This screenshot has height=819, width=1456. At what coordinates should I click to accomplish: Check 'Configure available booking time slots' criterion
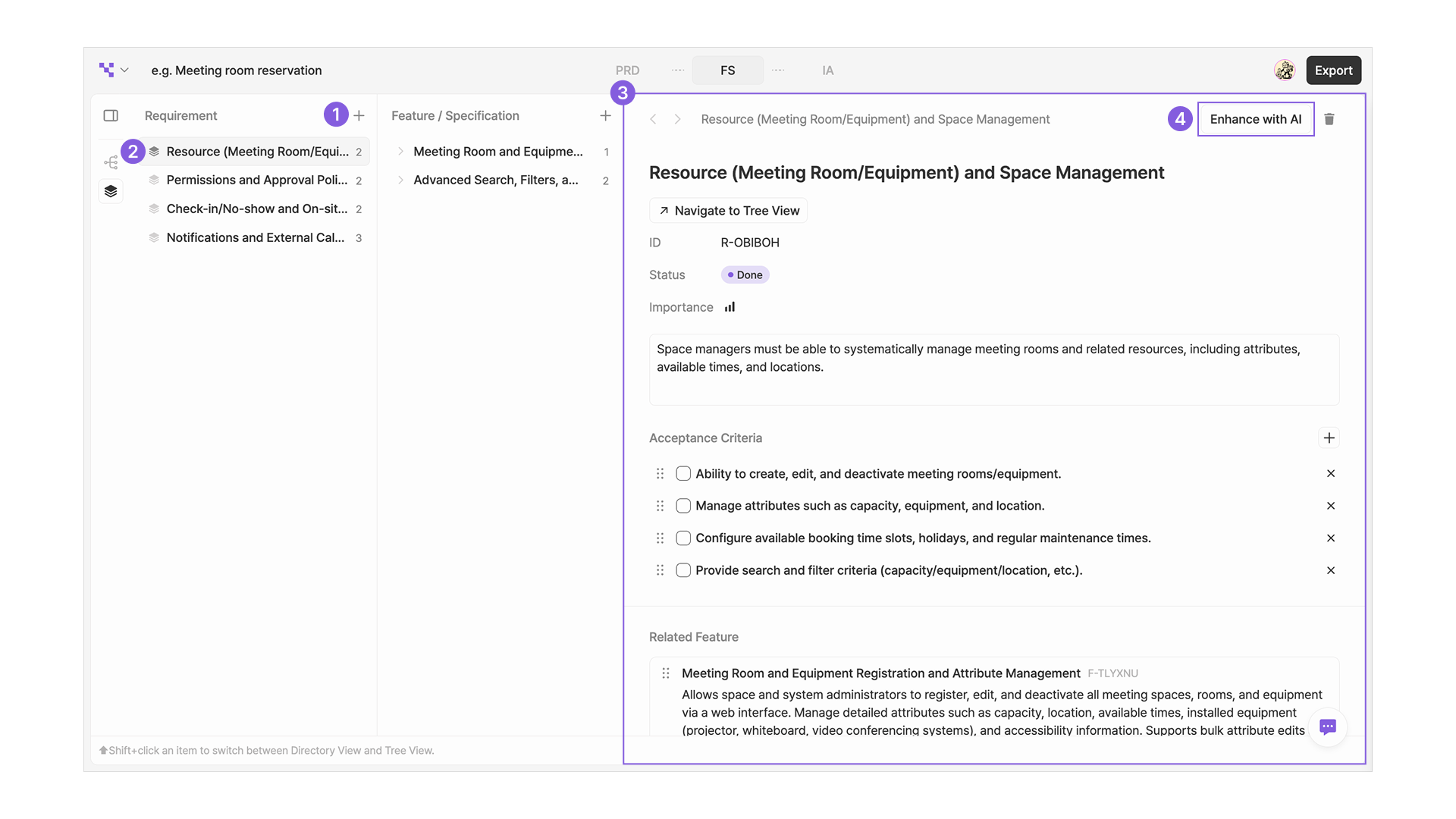point(683,538)
